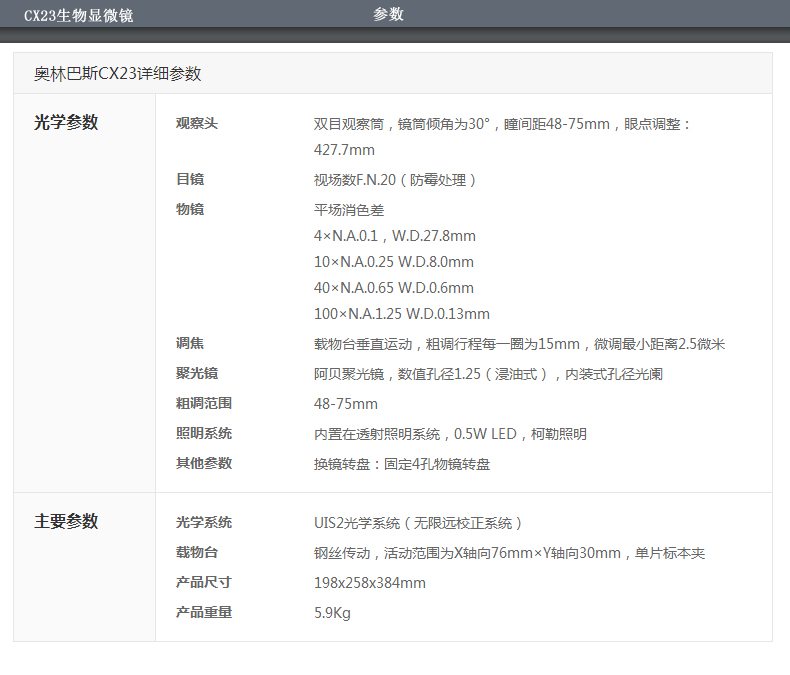Click the text 平场消色差
The image size is (790, 675).
point(349,210)
